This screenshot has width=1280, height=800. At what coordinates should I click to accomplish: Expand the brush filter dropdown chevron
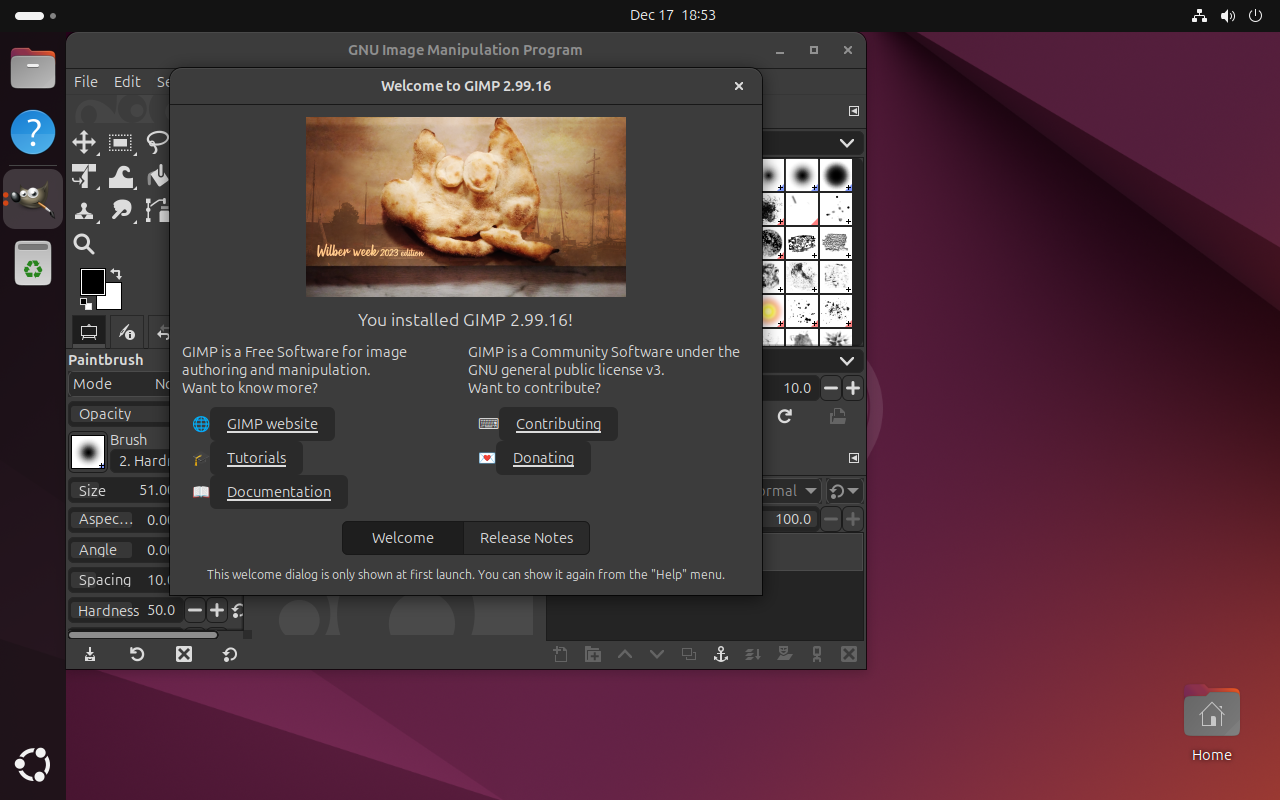click(847, 143)
